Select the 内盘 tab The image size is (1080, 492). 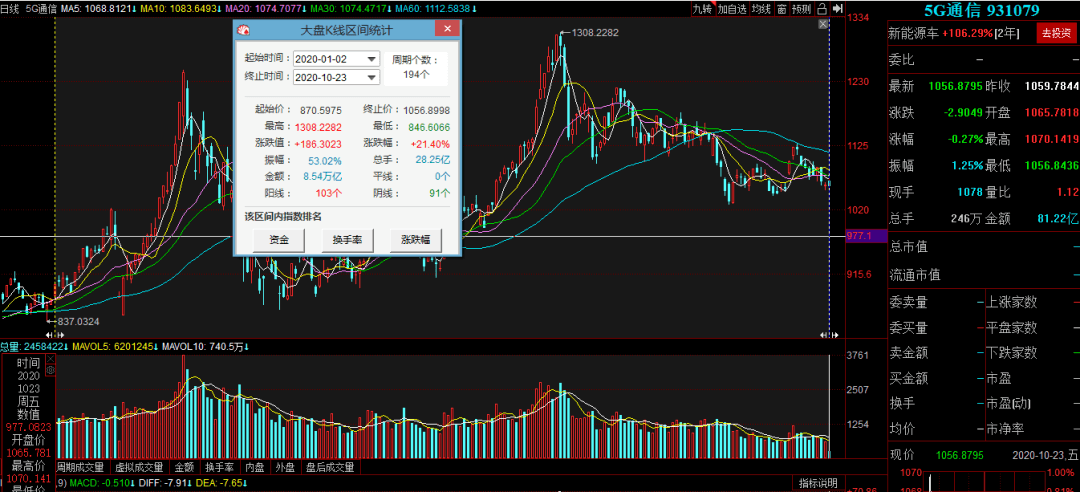pyautogui.click(x=256, y=467)
